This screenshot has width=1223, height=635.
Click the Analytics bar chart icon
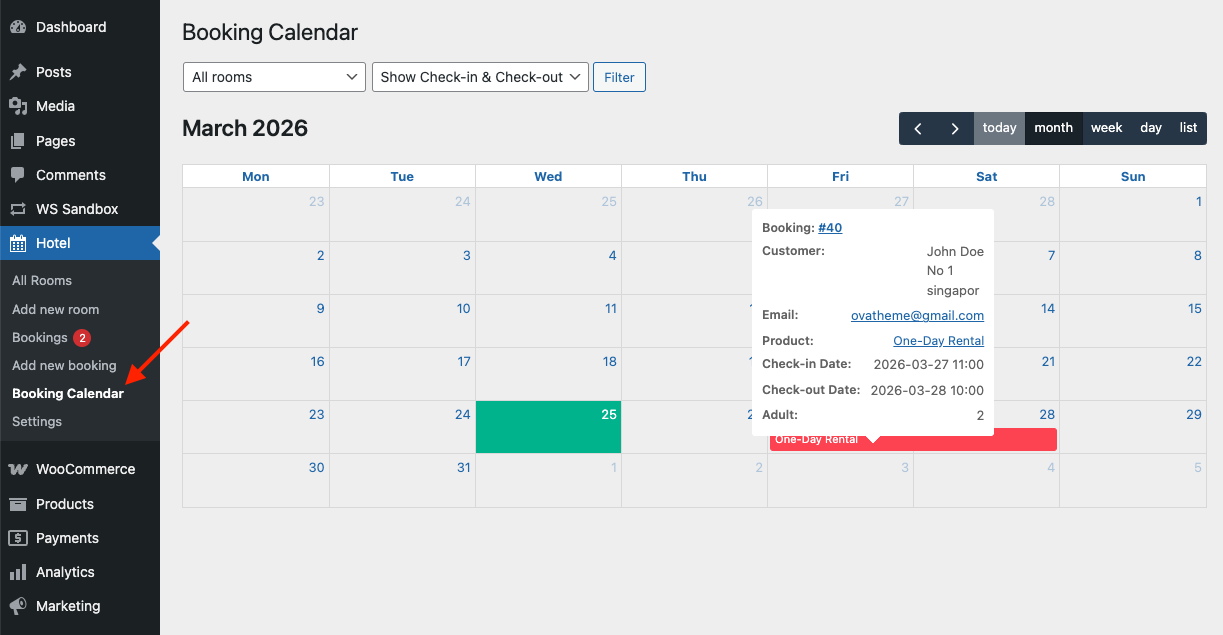(x=18, y=572)
